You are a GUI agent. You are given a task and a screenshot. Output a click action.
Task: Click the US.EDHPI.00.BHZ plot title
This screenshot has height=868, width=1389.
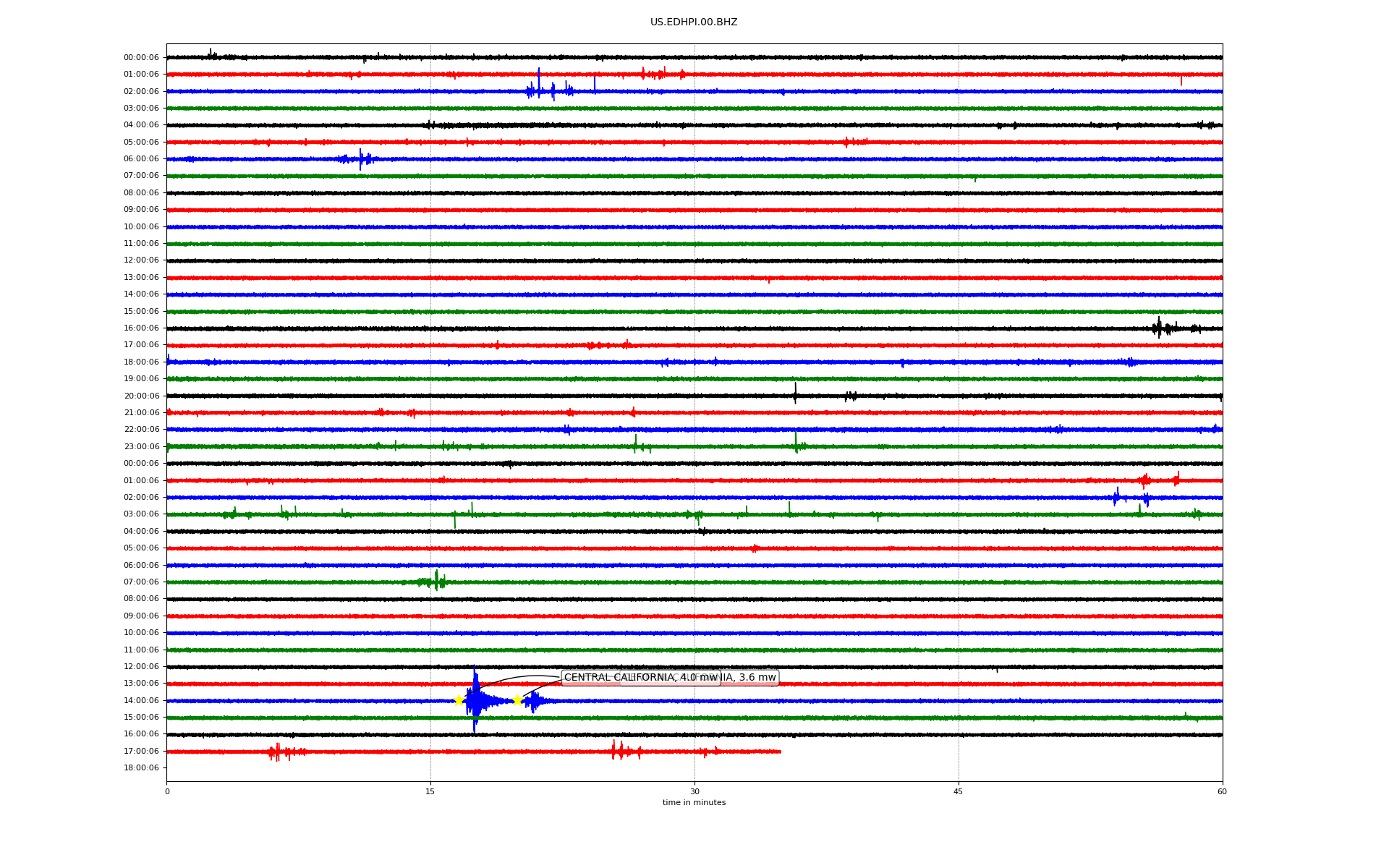click(693, 22)
